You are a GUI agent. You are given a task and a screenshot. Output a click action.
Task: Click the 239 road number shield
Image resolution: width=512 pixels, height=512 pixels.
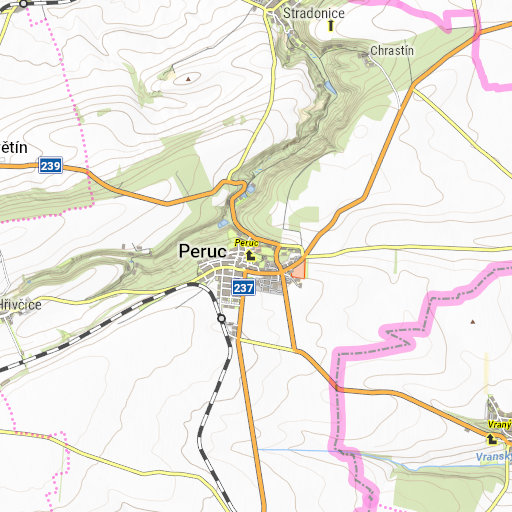click(x=50, y=165)
